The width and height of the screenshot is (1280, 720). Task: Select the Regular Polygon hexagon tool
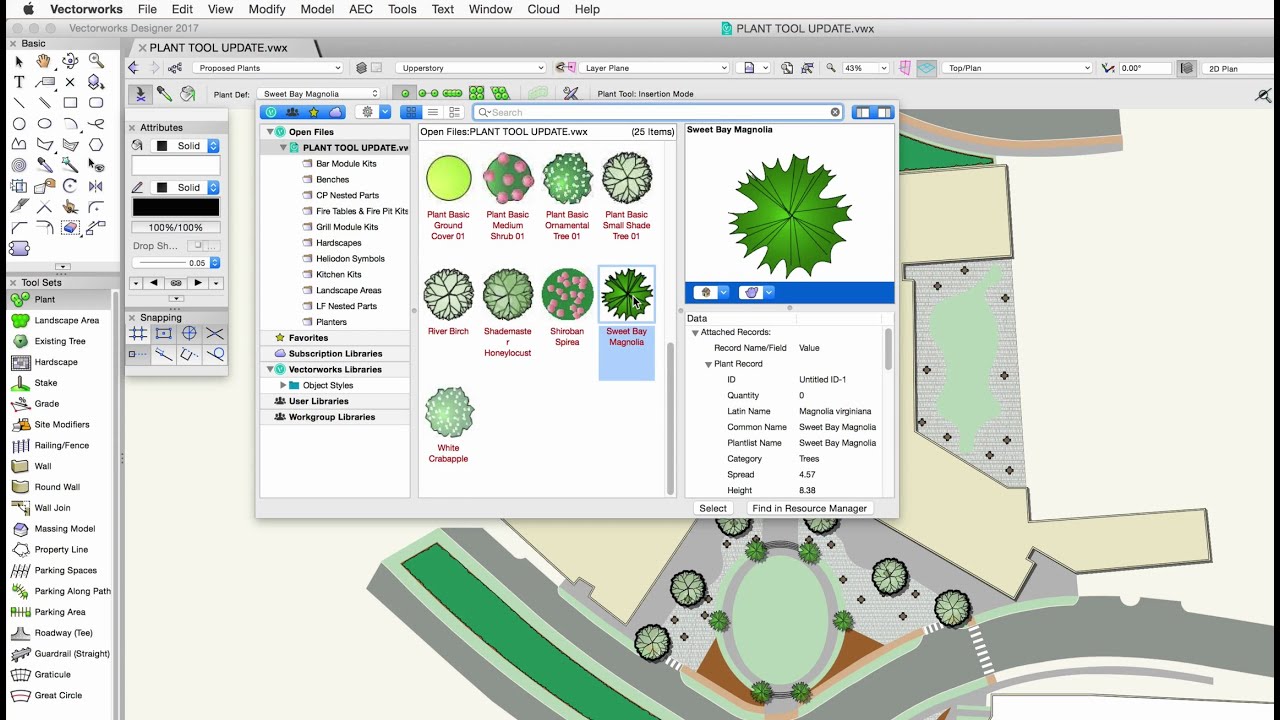pyautogui.click(x=96, y=145)
